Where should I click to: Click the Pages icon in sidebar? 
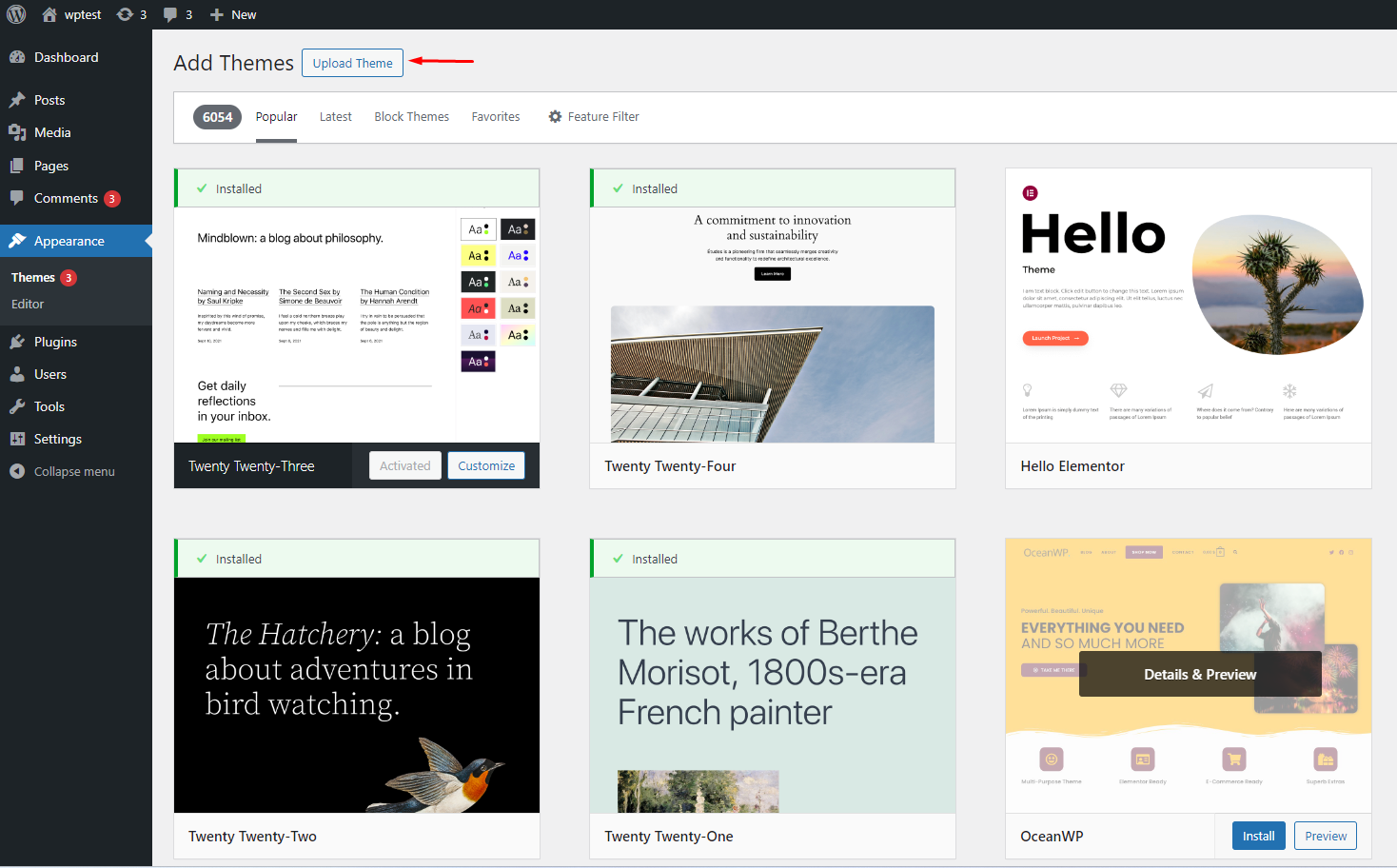17,166
